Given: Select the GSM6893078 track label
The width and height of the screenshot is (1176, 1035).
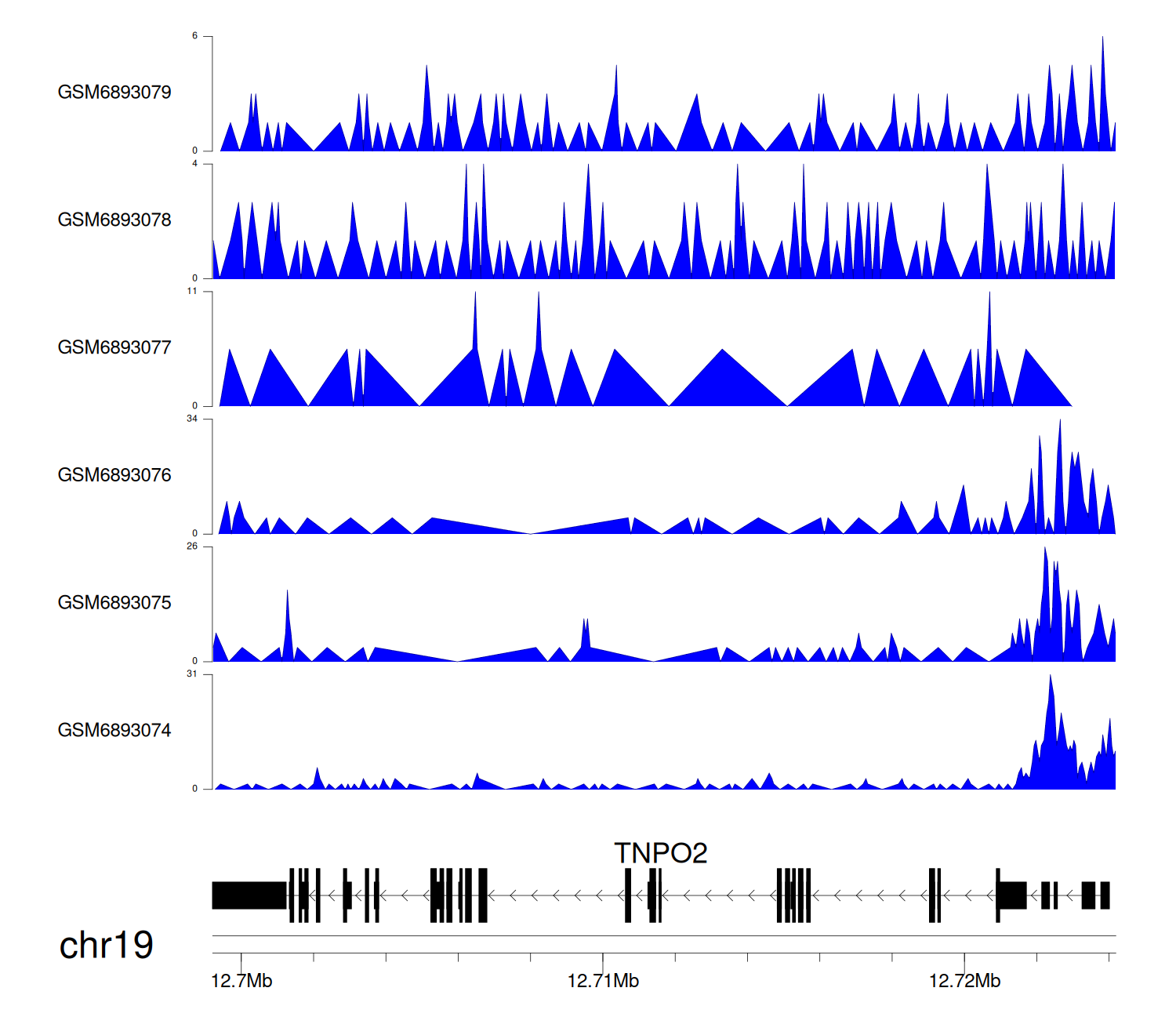Looking at the screenshot, I should [x=114, y=220].
